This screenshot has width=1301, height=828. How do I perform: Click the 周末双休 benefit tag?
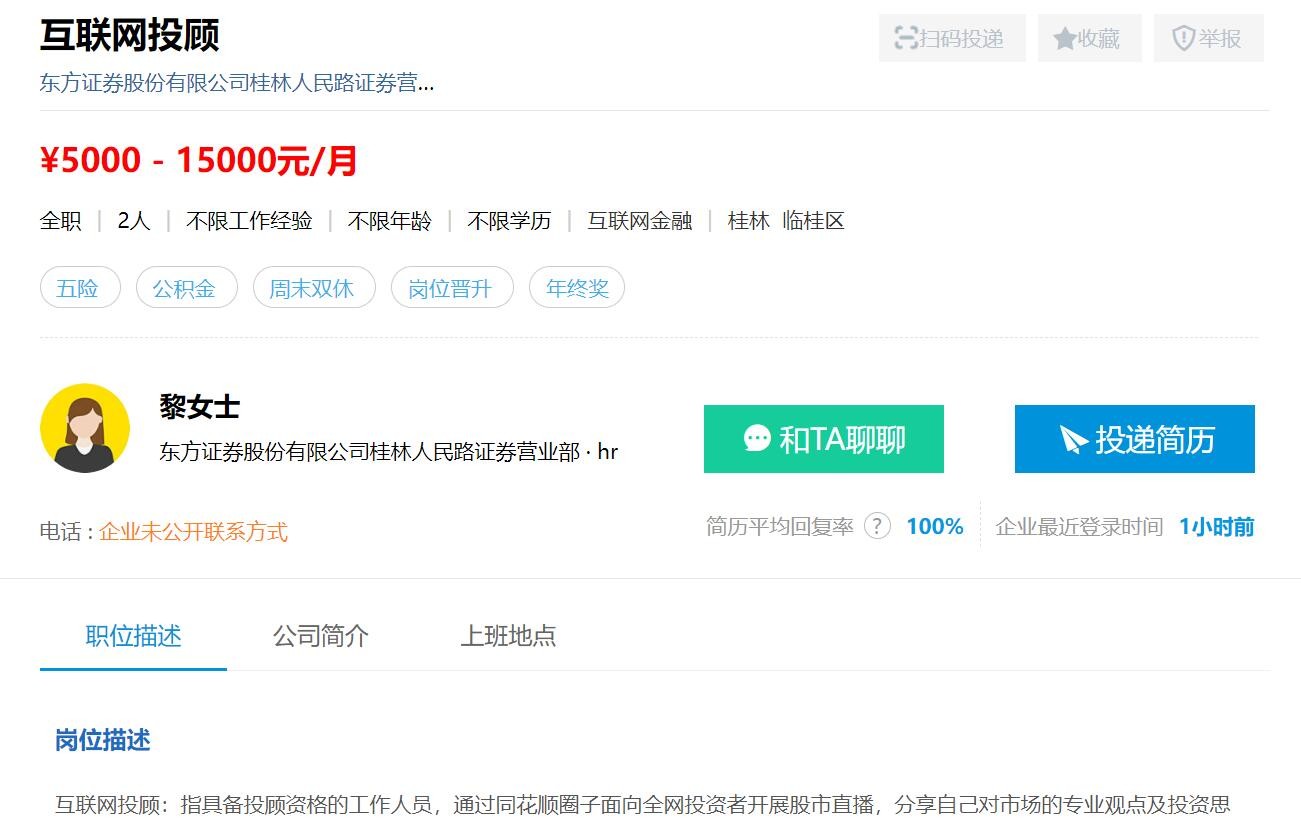point(314,288)
